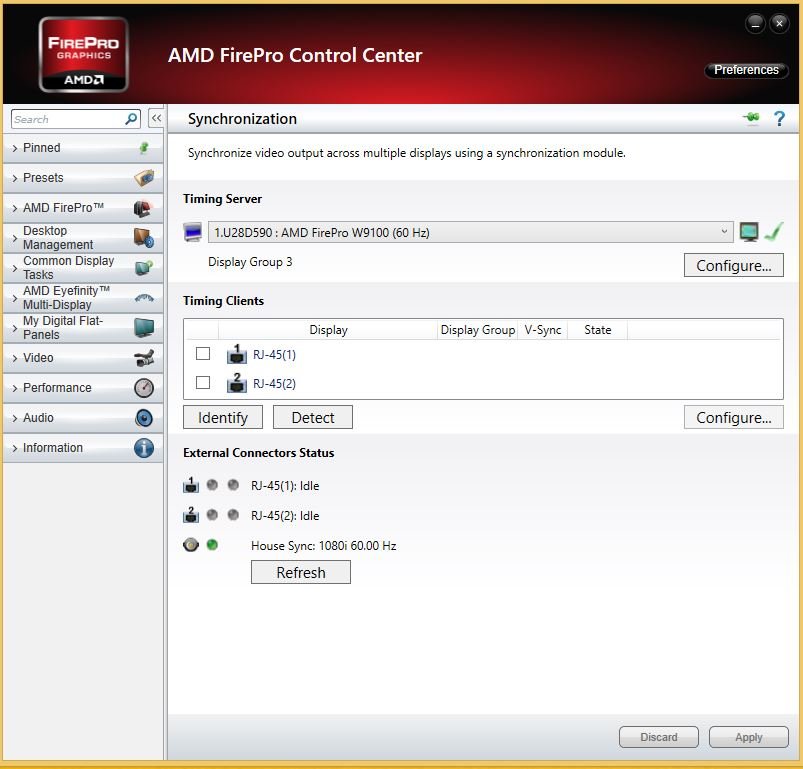
Task: Click the Common Display Tasks icon
Action: point(144,268)
